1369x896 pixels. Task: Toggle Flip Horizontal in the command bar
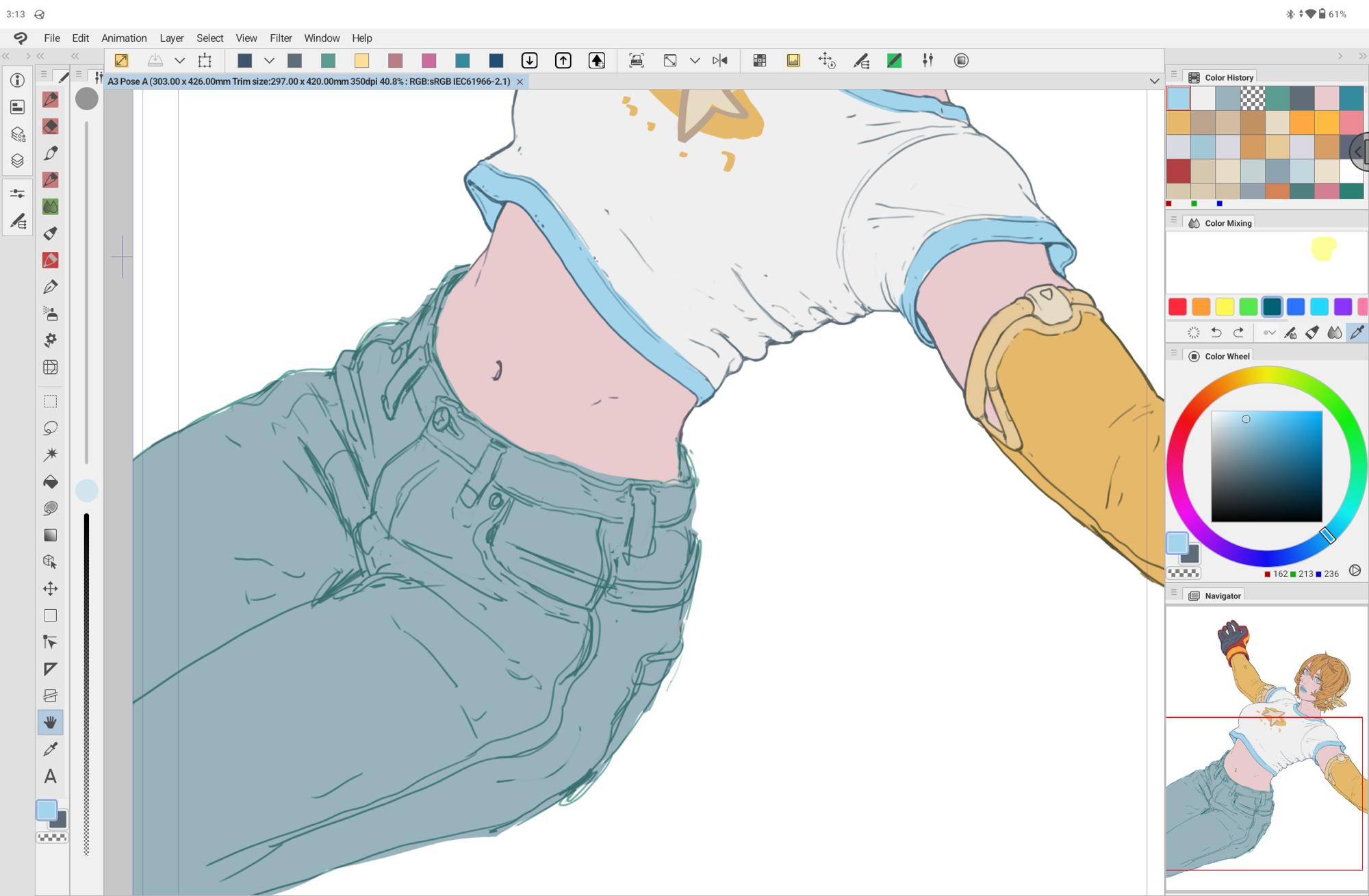pyautogui.click(x=719, y=61)
